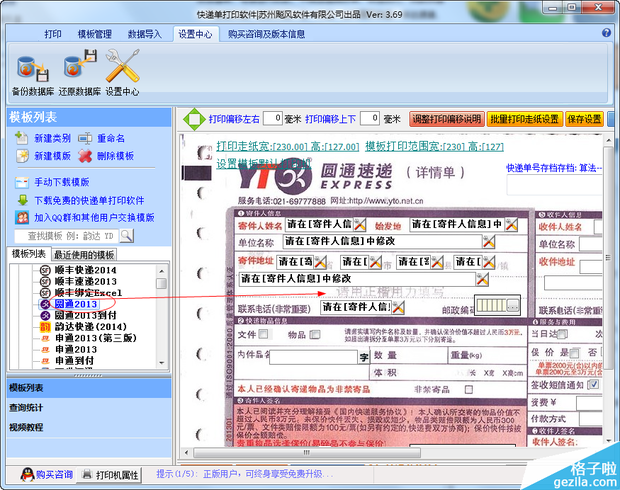Click the QQ penguin 购买咨询 icon
620x490 pixels.
[x=27, y=474]
